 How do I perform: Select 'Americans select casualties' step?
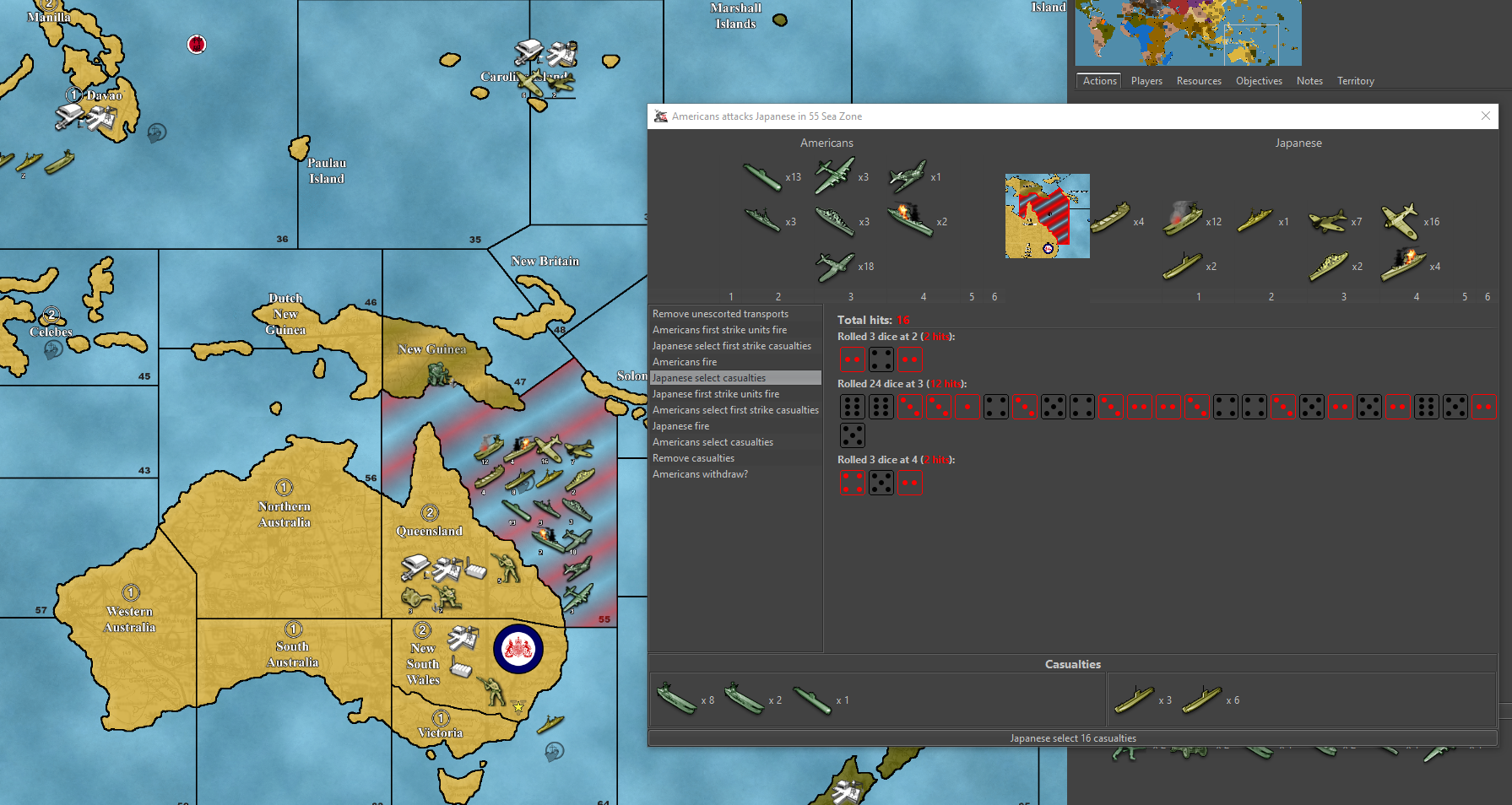734,442
